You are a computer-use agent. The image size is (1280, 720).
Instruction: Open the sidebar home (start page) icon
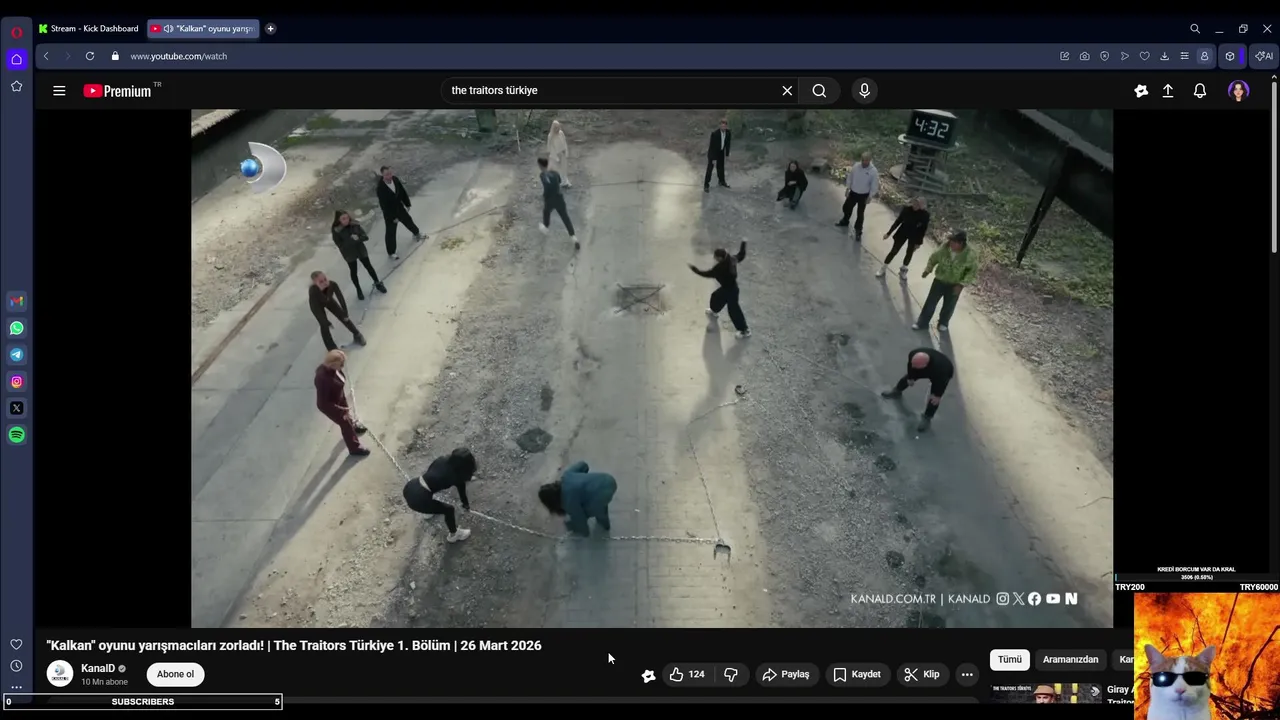pyautogui.click(x=16, y=59)
